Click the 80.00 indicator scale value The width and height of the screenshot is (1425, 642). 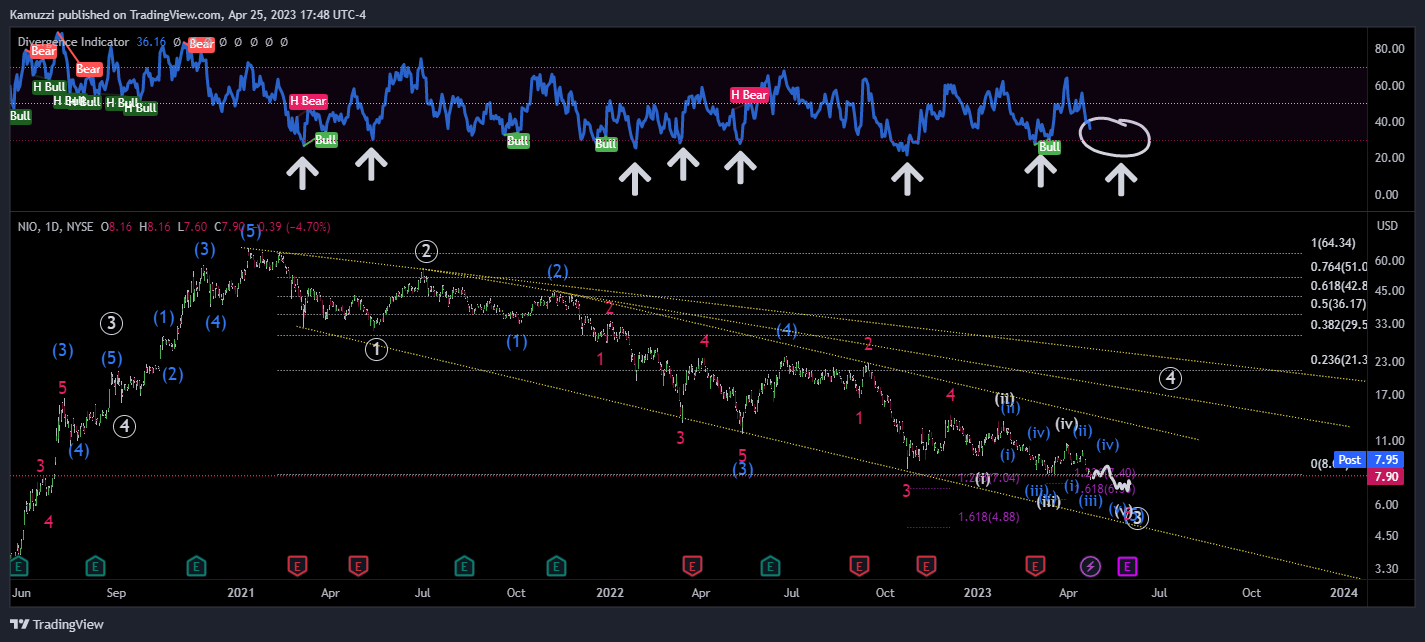tap(1390, 48)
